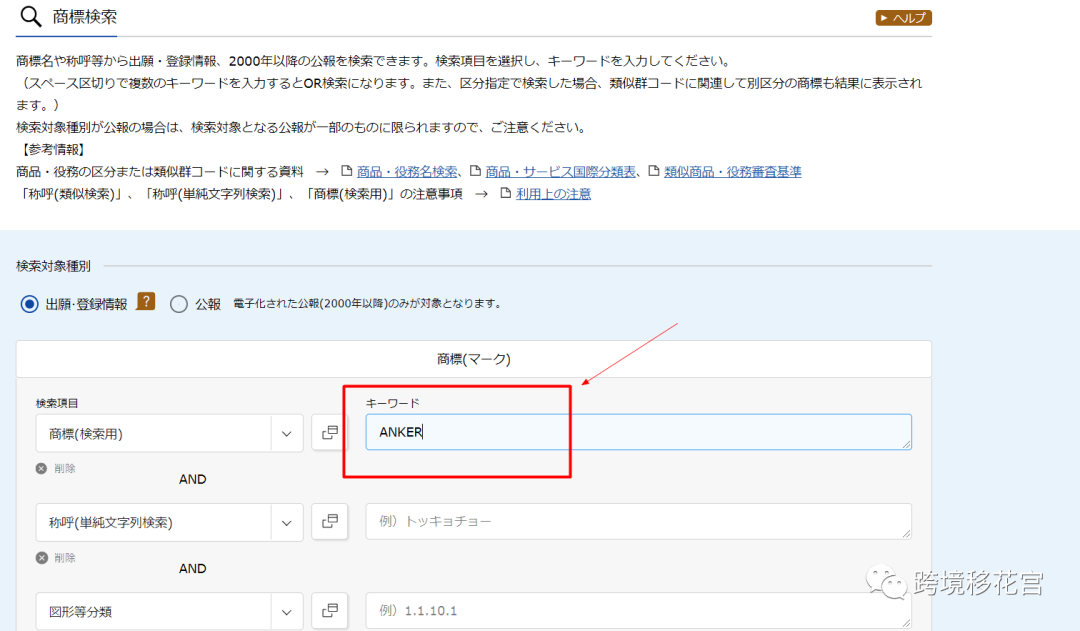
Task: Click the document icon before 商品・サービス国際分類表
Action: click(475, 171)
